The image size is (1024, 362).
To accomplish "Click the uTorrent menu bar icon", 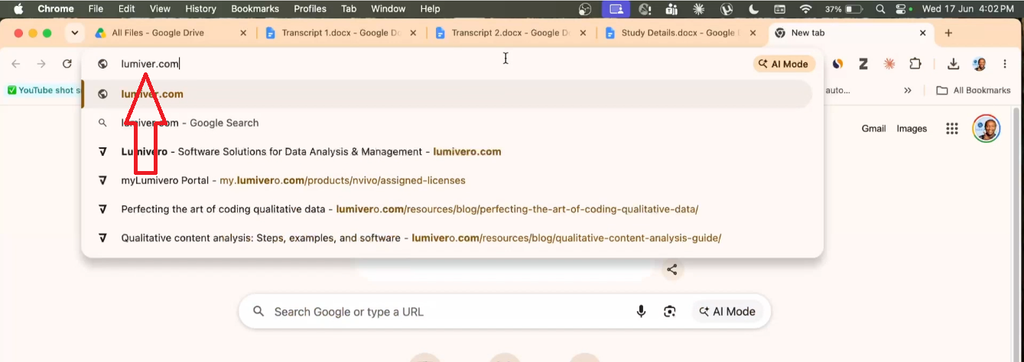I will tap(726, 9).
